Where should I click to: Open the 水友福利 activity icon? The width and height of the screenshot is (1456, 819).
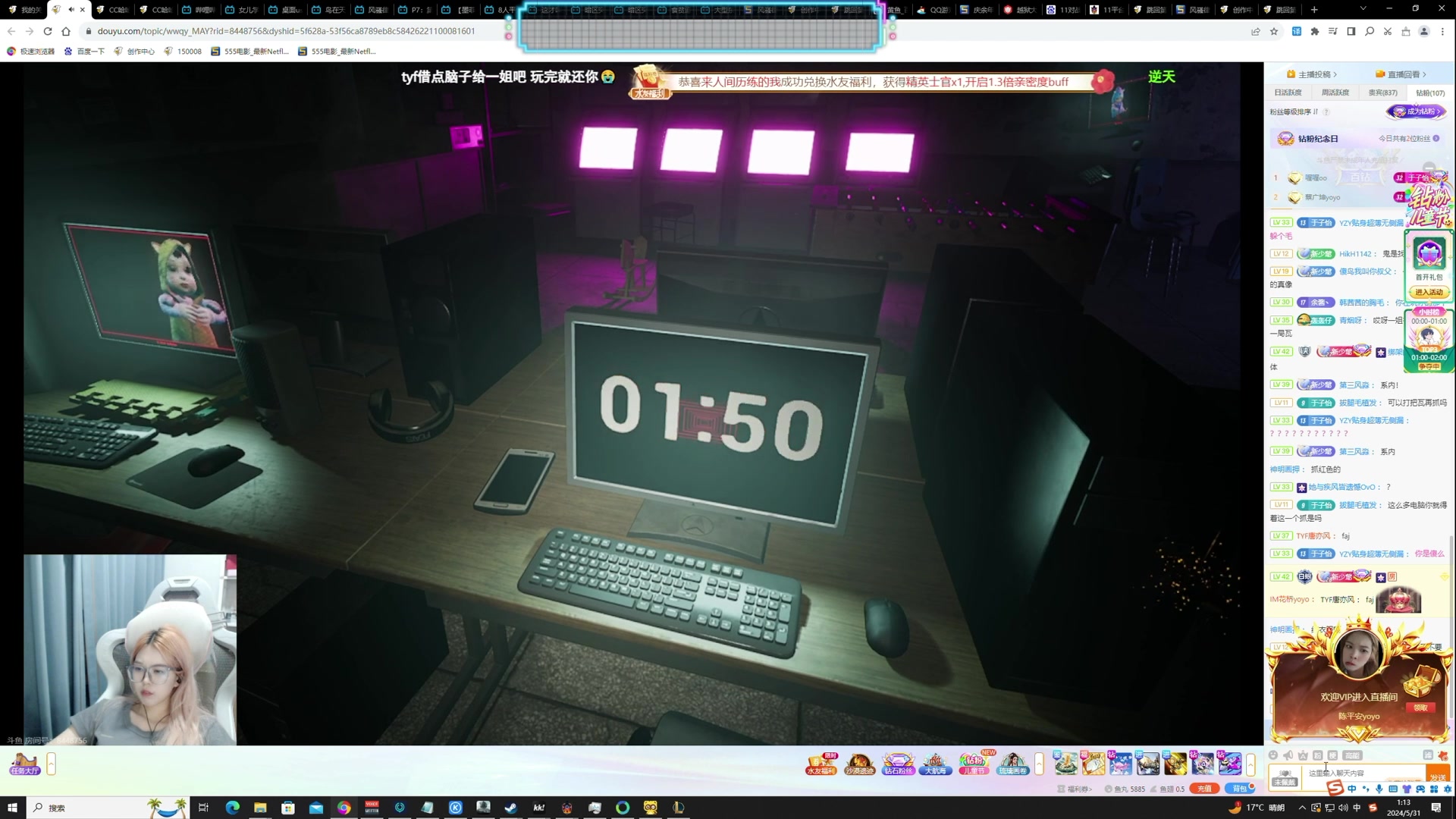pos(821,764)
